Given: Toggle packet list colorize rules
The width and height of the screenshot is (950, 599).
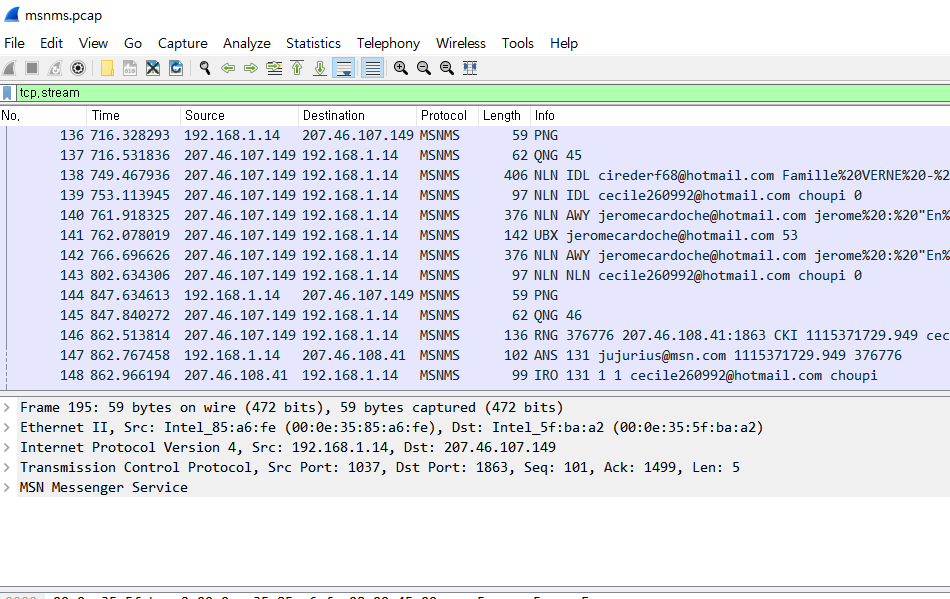Looking at the screenshot, I should pos(373,68).
